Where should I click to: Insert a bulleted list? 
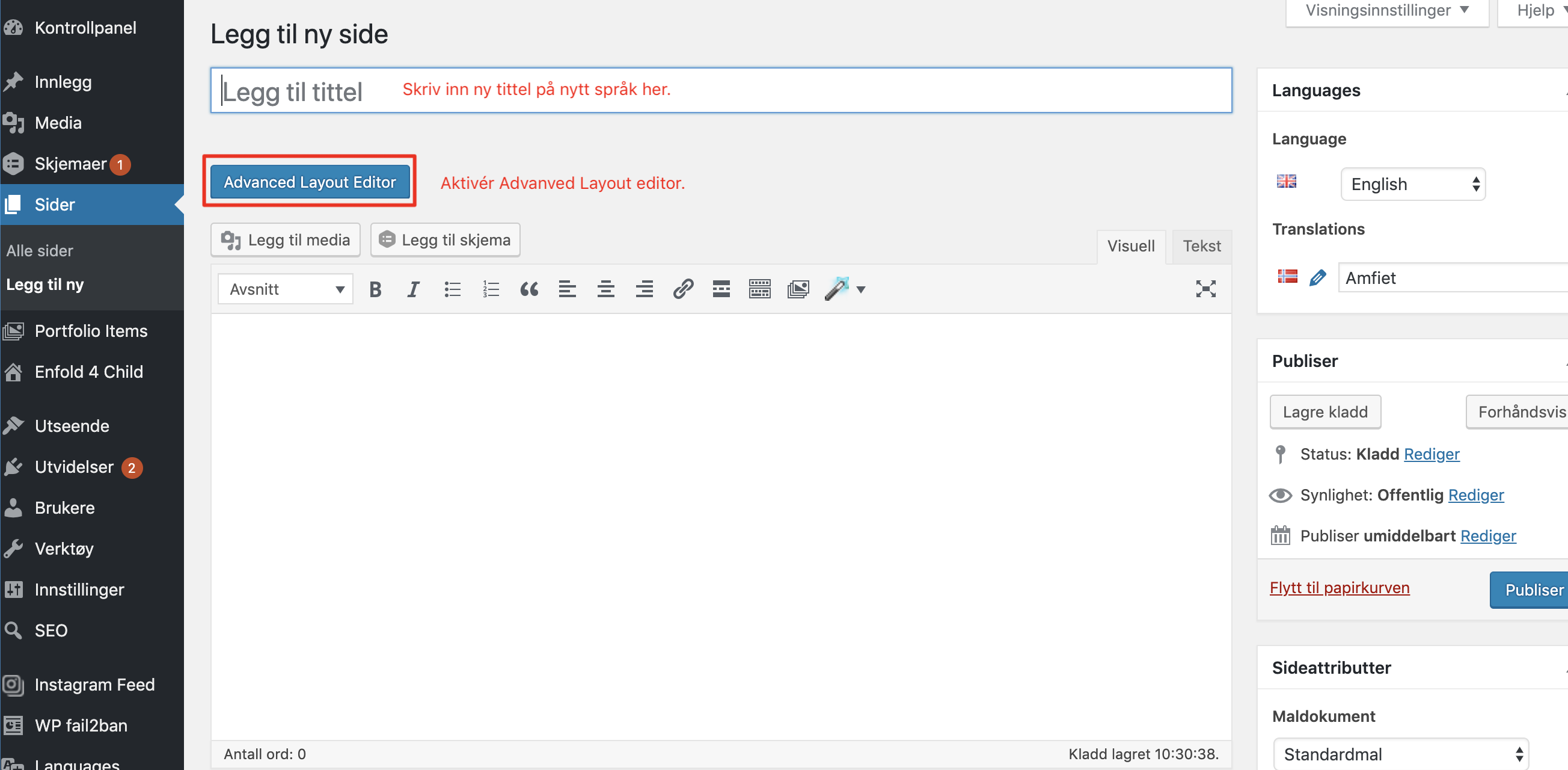pyautogui.click(x=452, y=289)
